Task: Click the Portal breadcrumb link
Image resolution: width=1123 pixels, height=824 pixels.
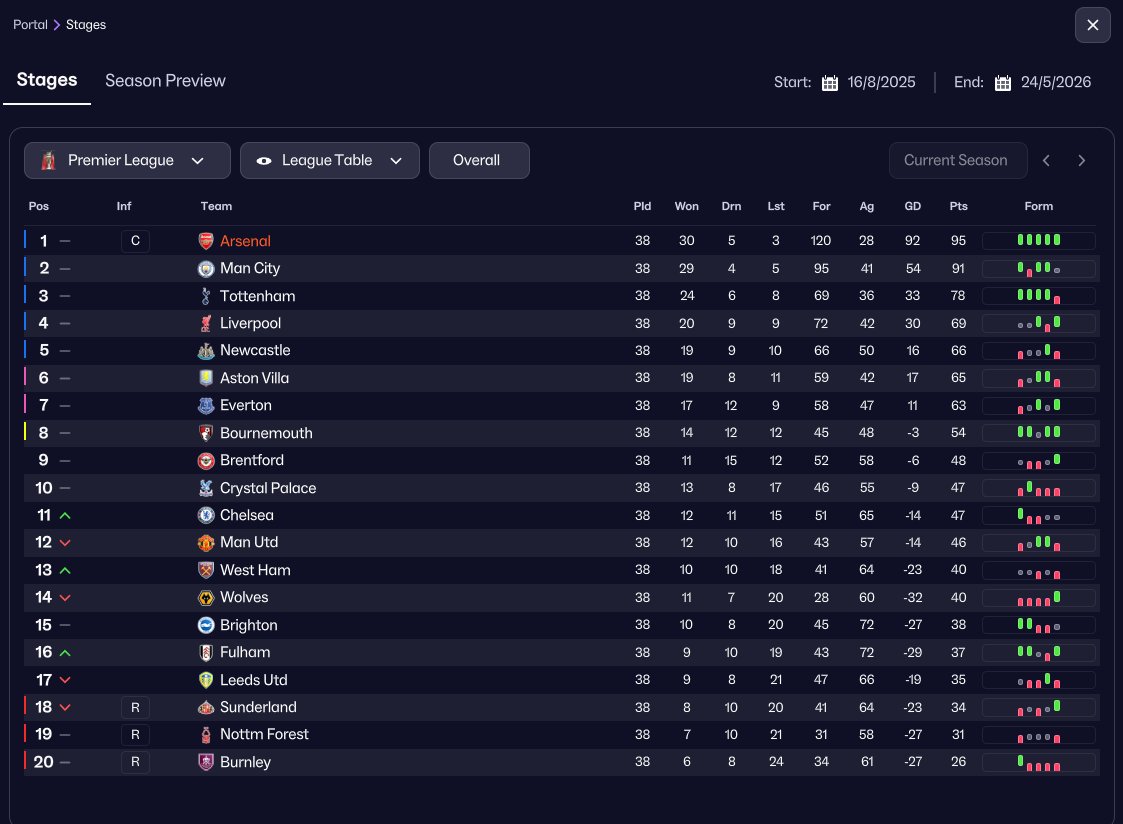Action: tap(30, 25)
